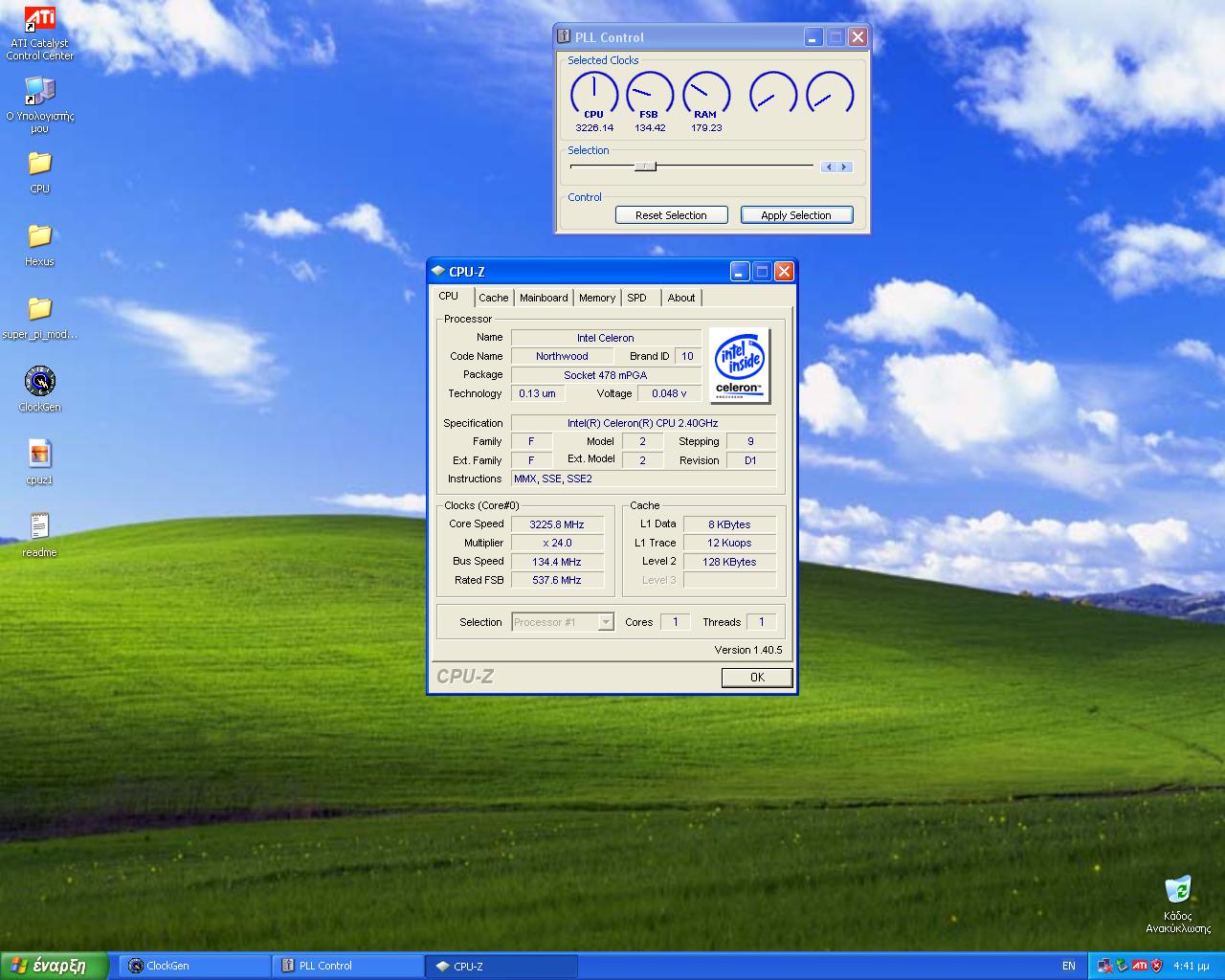The width and height of the screenshot is (1225, 980).
Task: Select the CPU folder on the desktop
Action: pyautogui.click(x=39, y=172)
